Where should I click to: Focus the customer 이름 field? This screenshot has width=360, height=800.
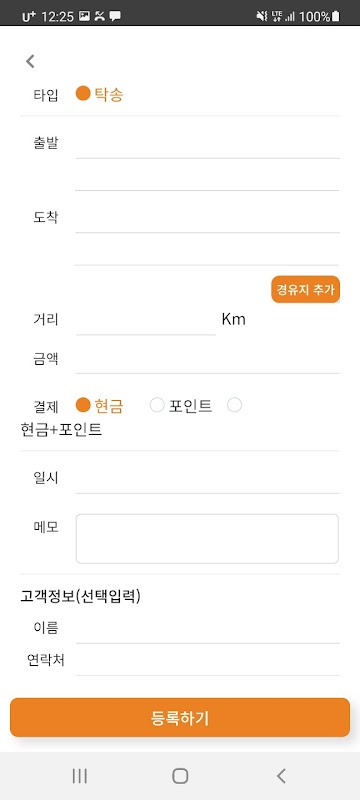[x=208, y=630]
